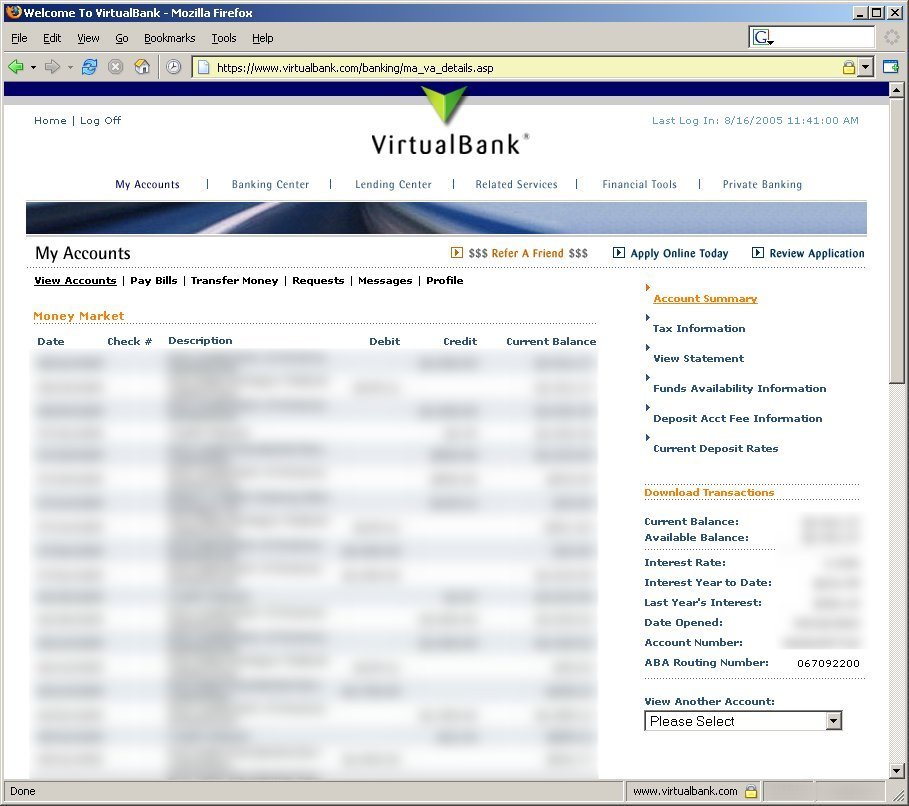The width and height of the screenshot is (909, 806).
Task: Switch to the Banking Center tab
Action: tap(270, 184)
